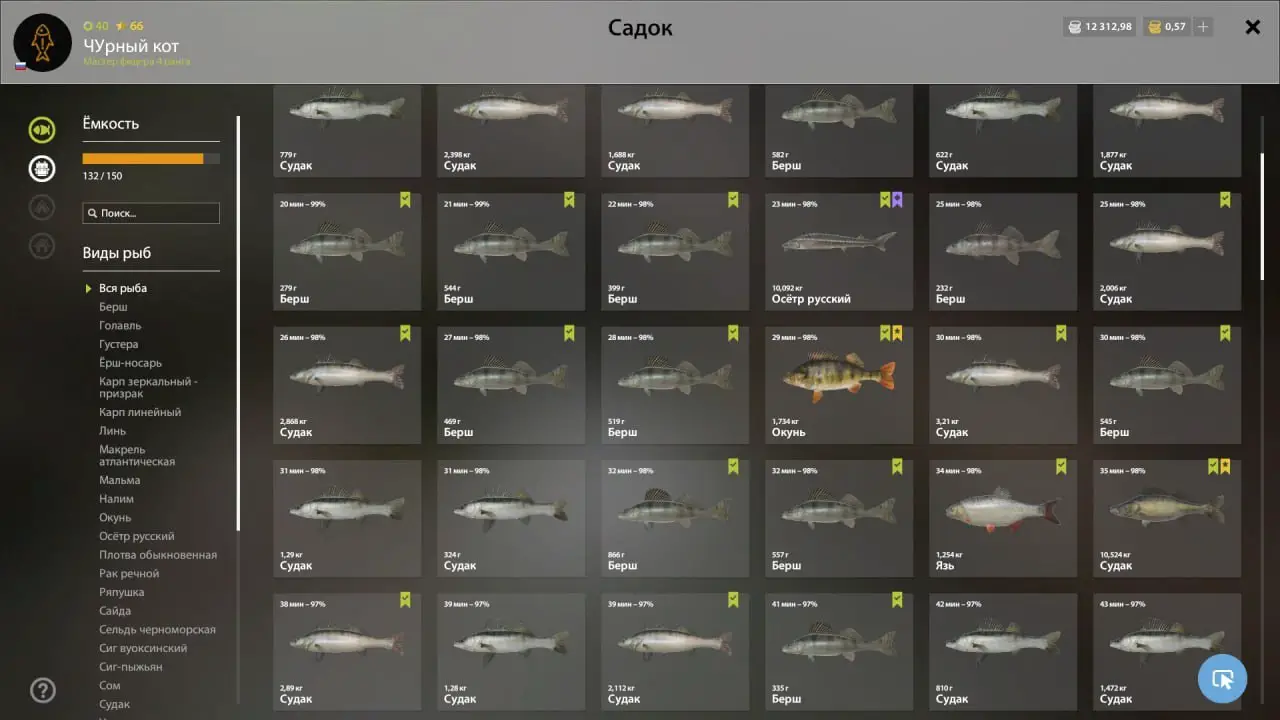Open the house icon in left sidebar
This screenshot has width=1280, height=720.
pyautogui.click(x=42, y=245)
